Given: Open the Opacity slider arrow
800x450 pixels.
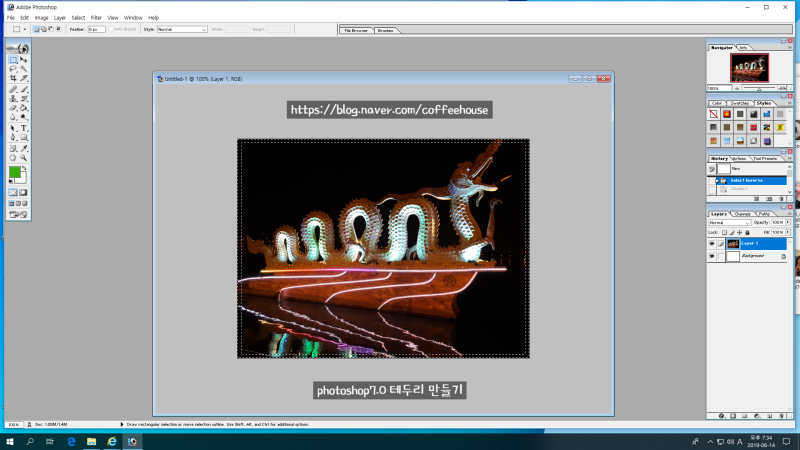Looking at the screenshot, I should 788,222.
